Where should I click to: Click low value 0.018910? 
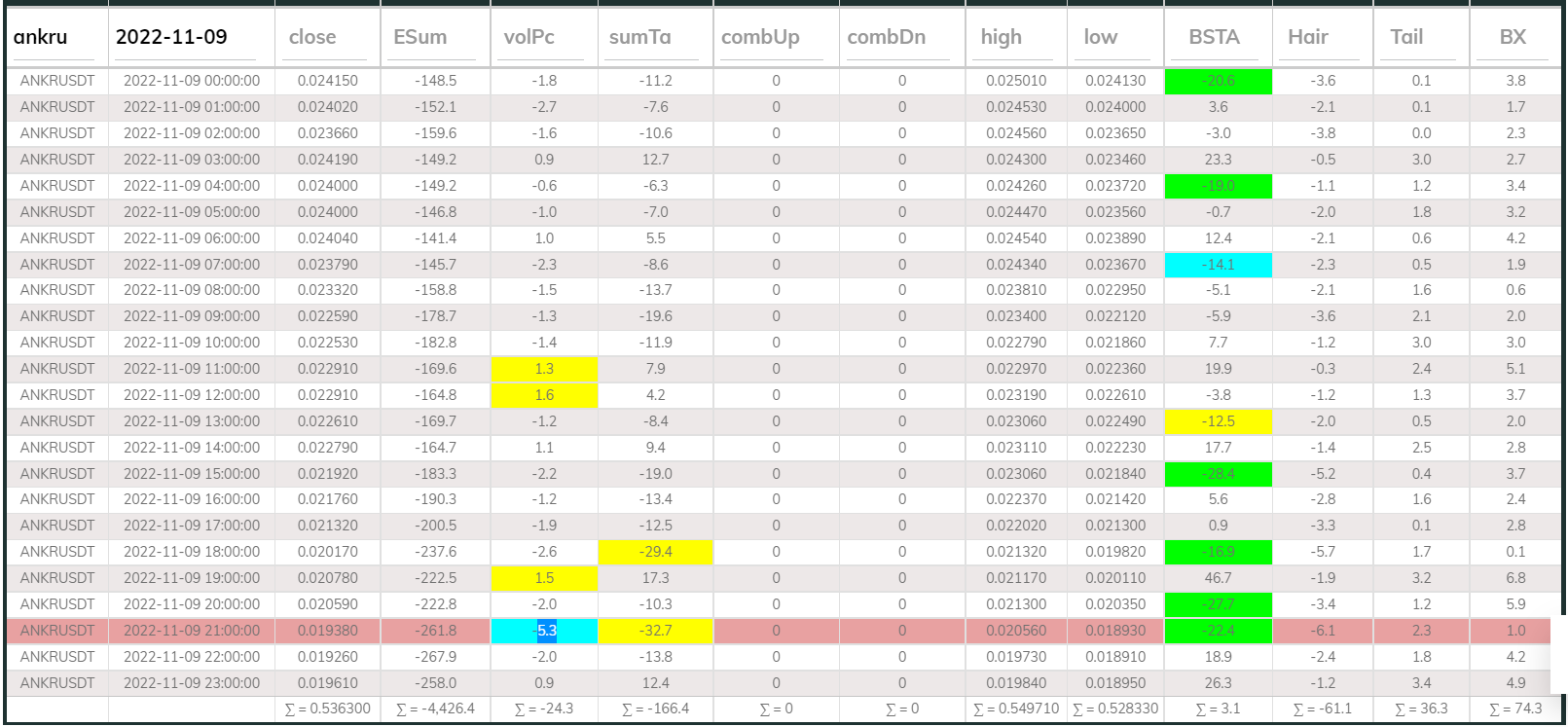click(1115, 657)
